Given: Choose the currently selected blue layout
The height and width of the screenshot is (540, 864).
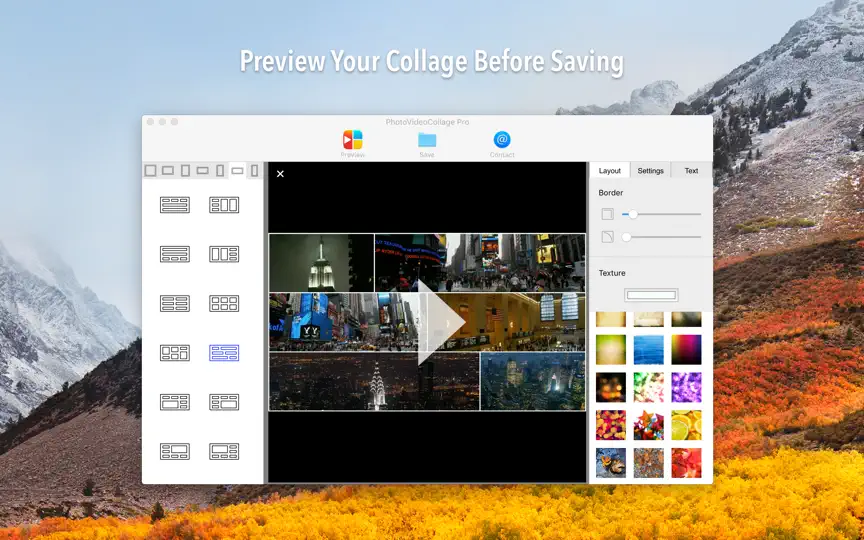Looking at the screenshot, I should pos(224,353).
